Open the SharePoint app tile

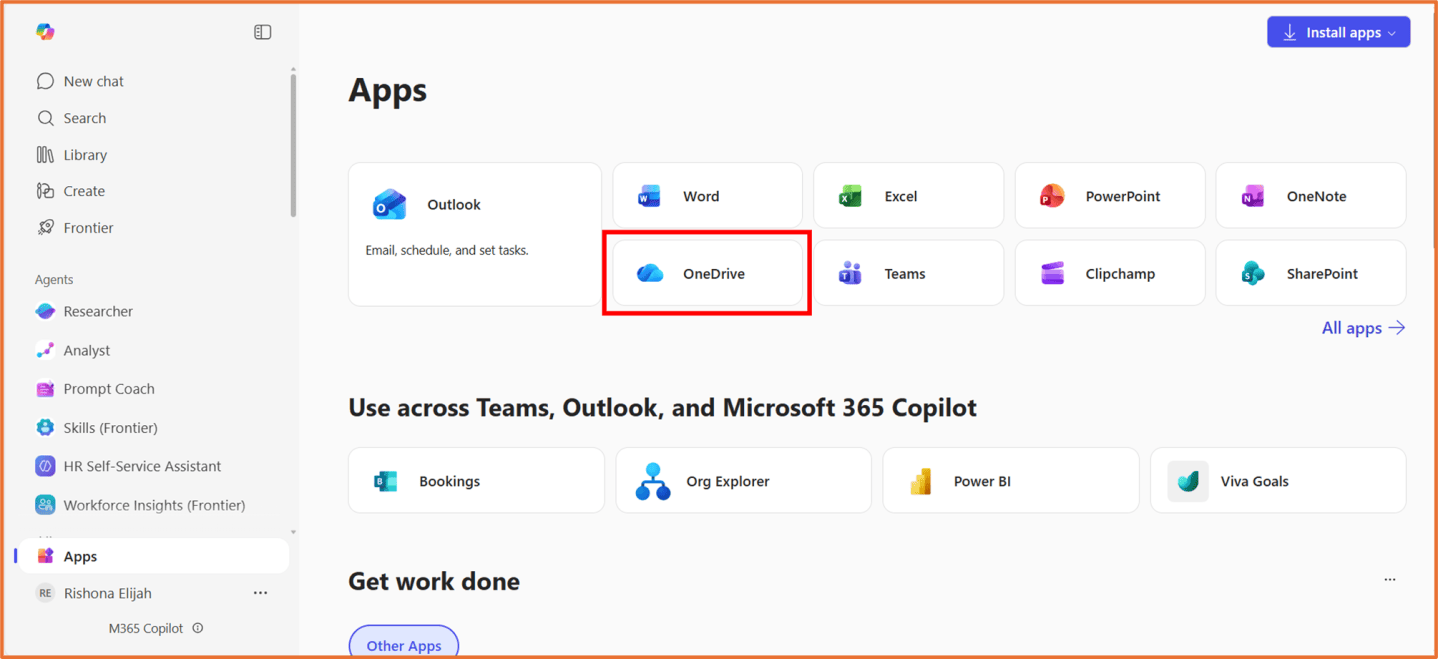(1311, 273)
